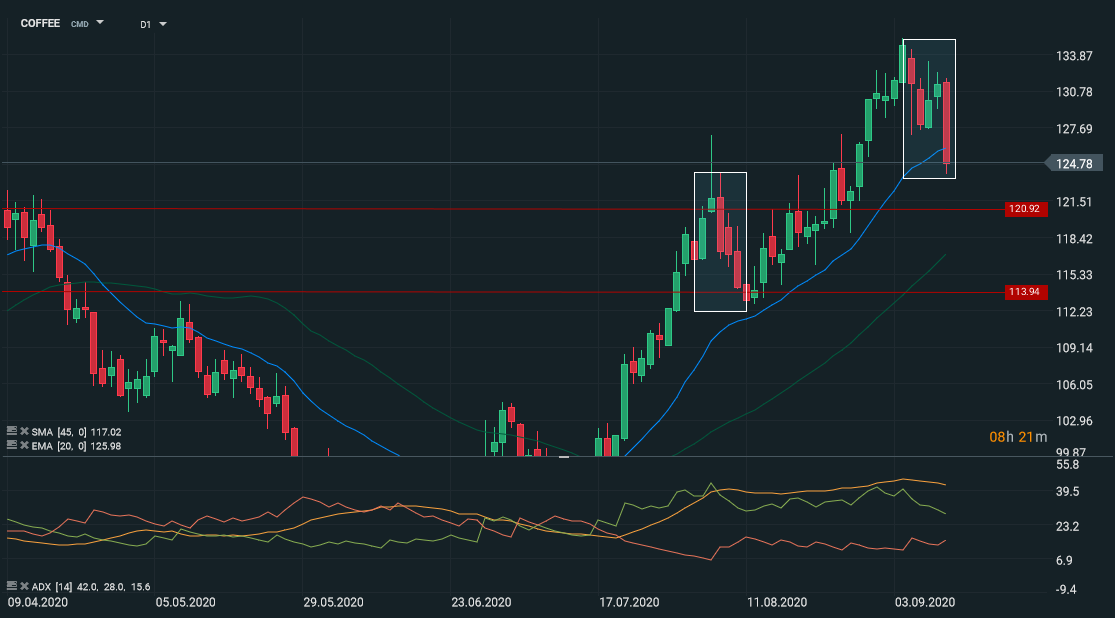This screenshot has height=618, width=1115.
Task: Select the rectangle drawing near 03.09.2020
Action: tap(929, 109)
